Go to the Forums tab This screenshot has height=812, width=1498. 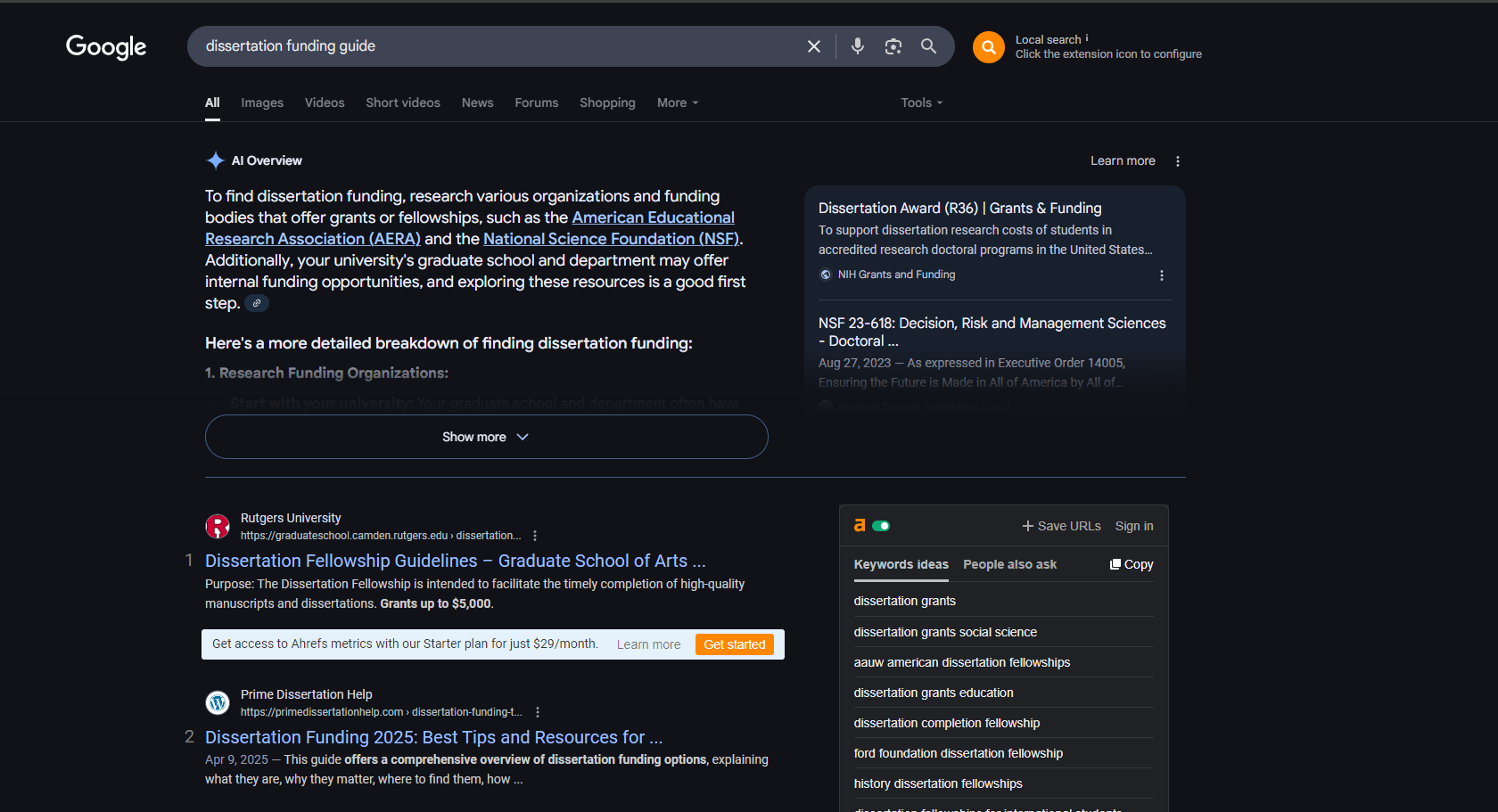pyautogui.click(x=537, y=103)
